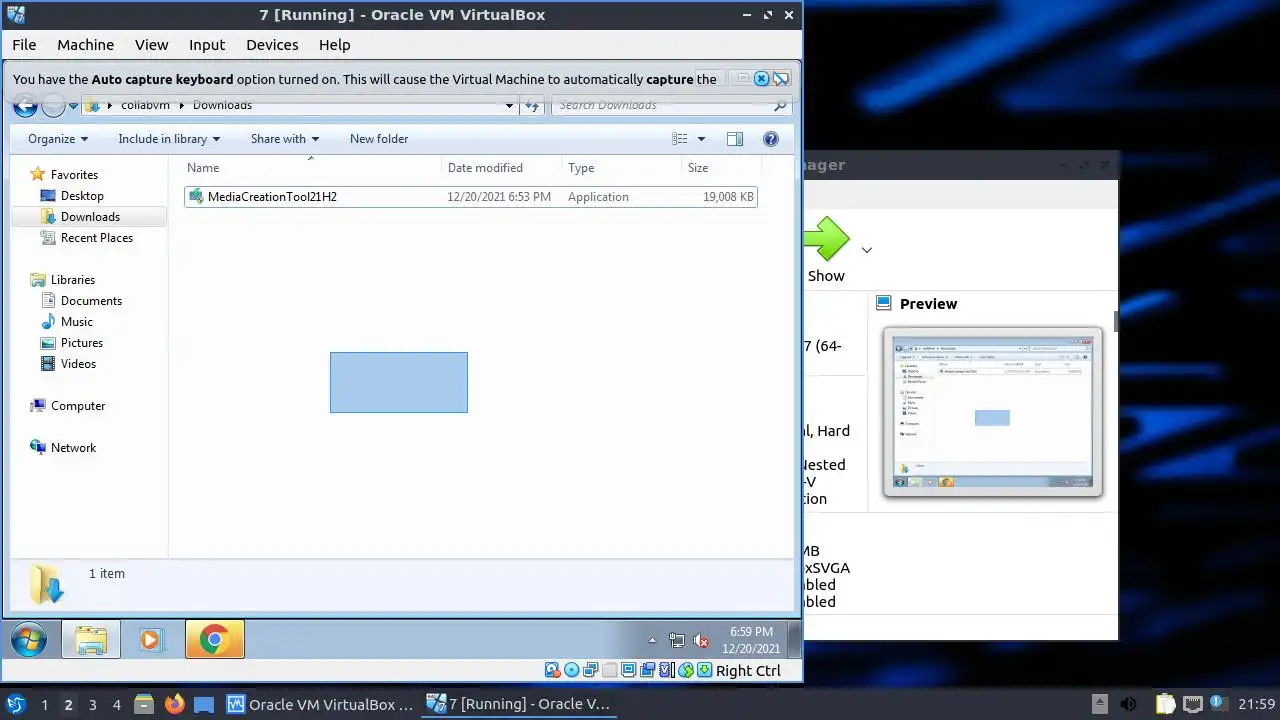Click the Windows 7 Start button
This screenshot has height=720, width=1280.
29,640
